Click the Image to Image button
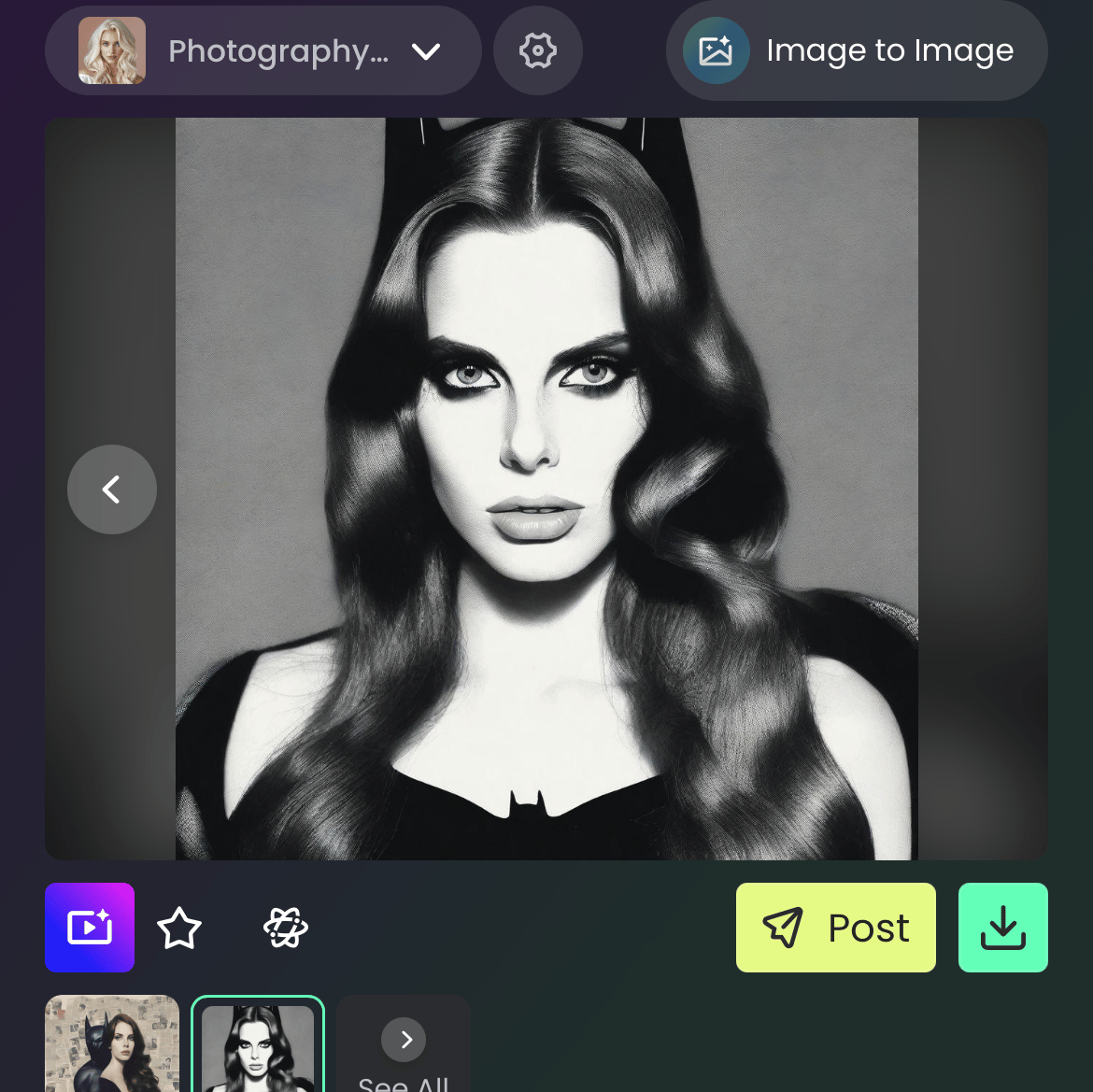This screenshot has width=1093, height=1092. point(857,50)
